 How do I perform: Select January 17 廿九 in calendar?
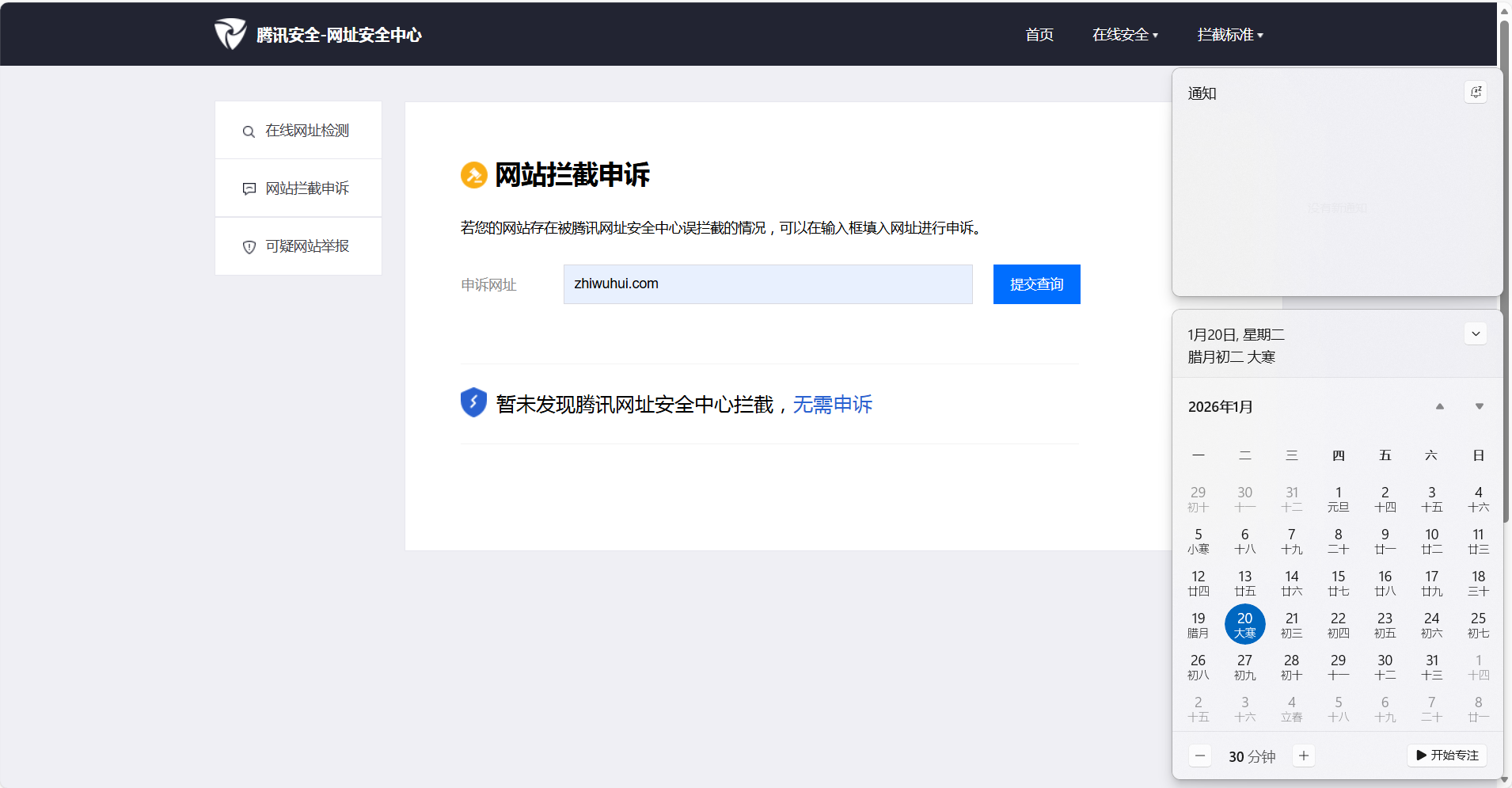1432,583
